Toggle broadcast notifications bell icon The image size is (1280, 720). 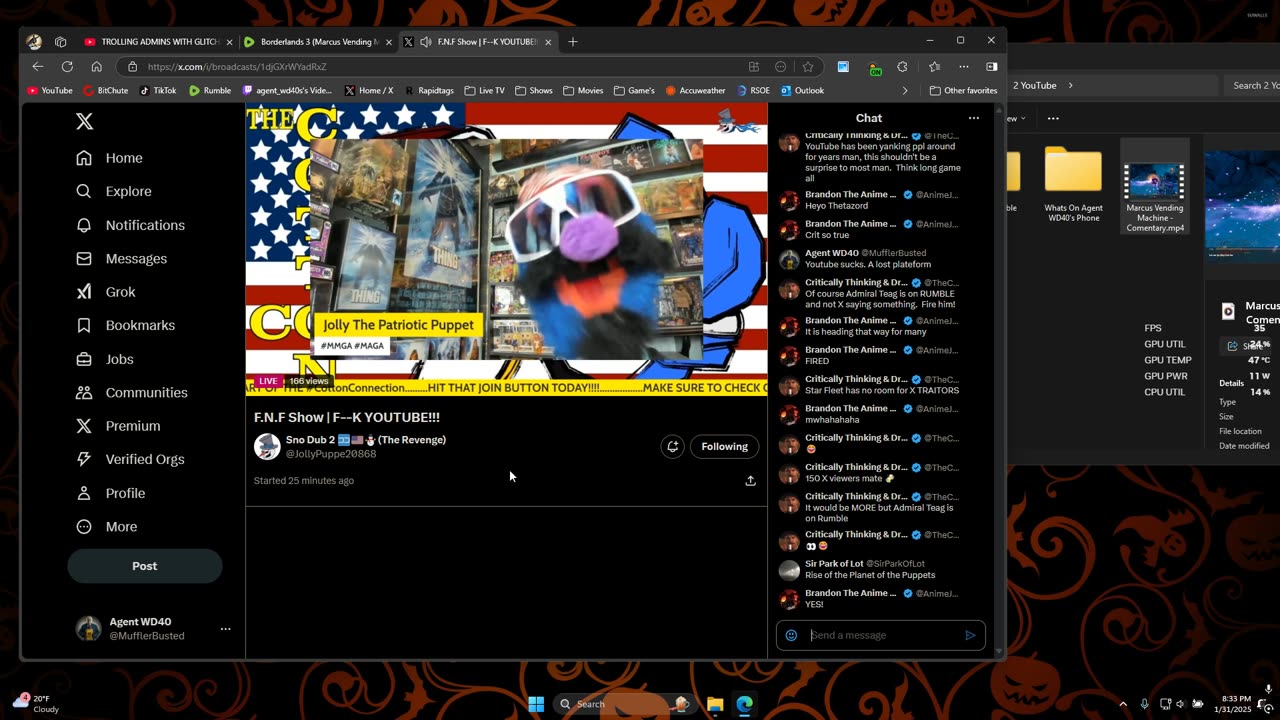[673, 447]
